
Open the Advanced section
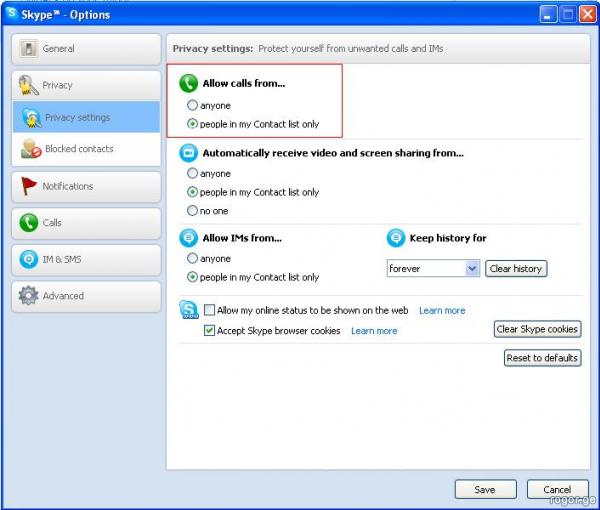pos(86,296)
